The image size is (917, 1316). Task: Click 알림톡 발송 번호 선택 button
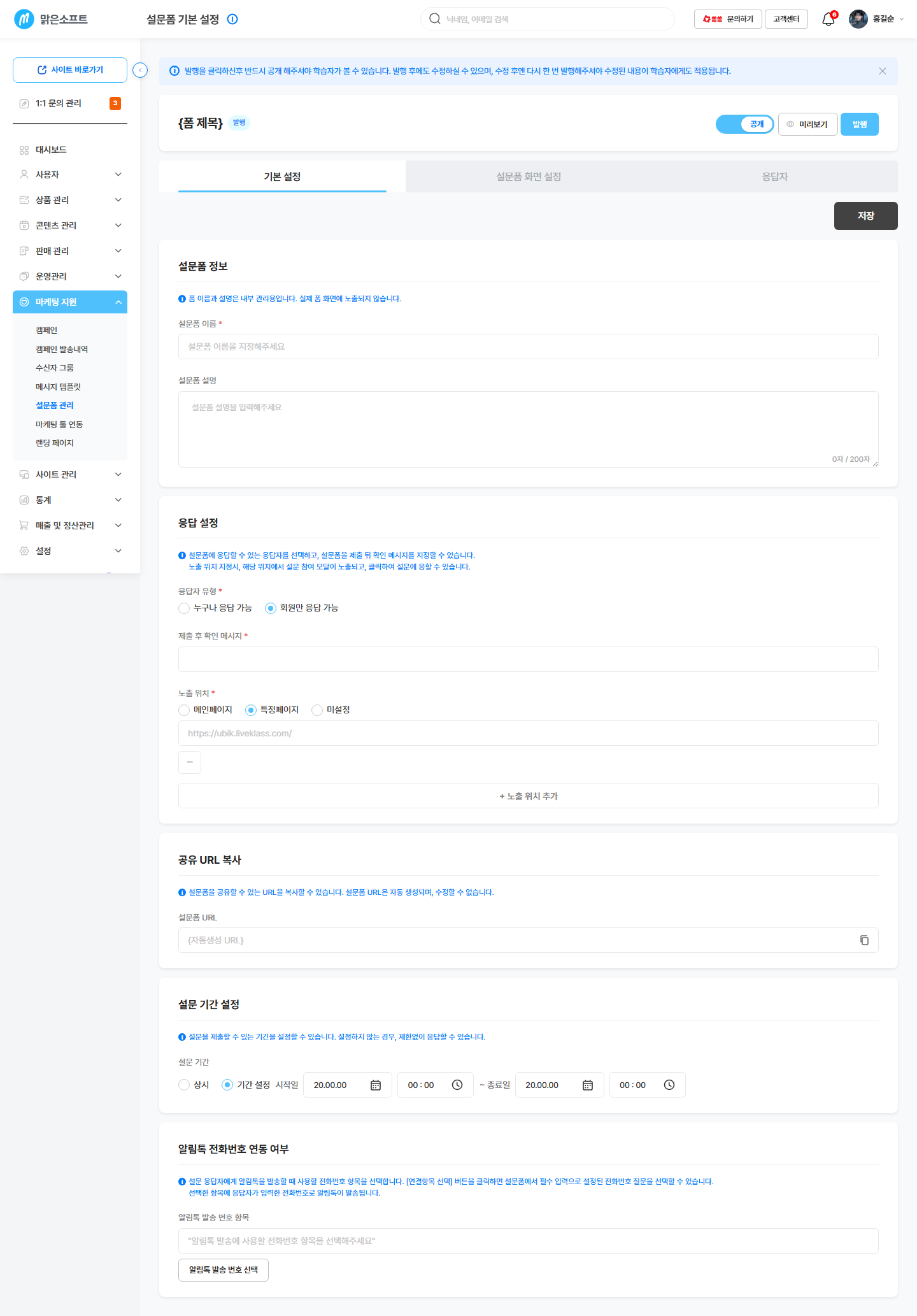pos(224,1270)
